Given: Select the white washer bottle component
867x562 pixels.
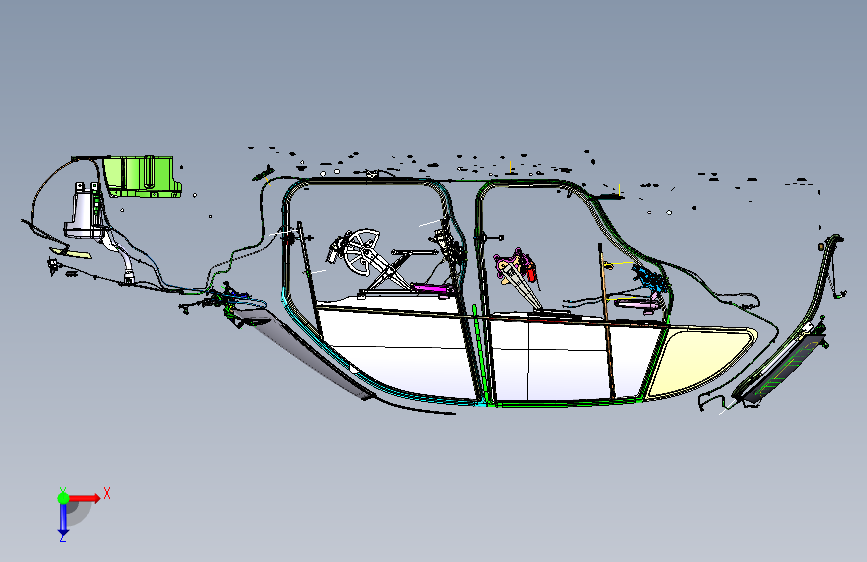Looking at the screenshot, I should [x=85, y=211].
